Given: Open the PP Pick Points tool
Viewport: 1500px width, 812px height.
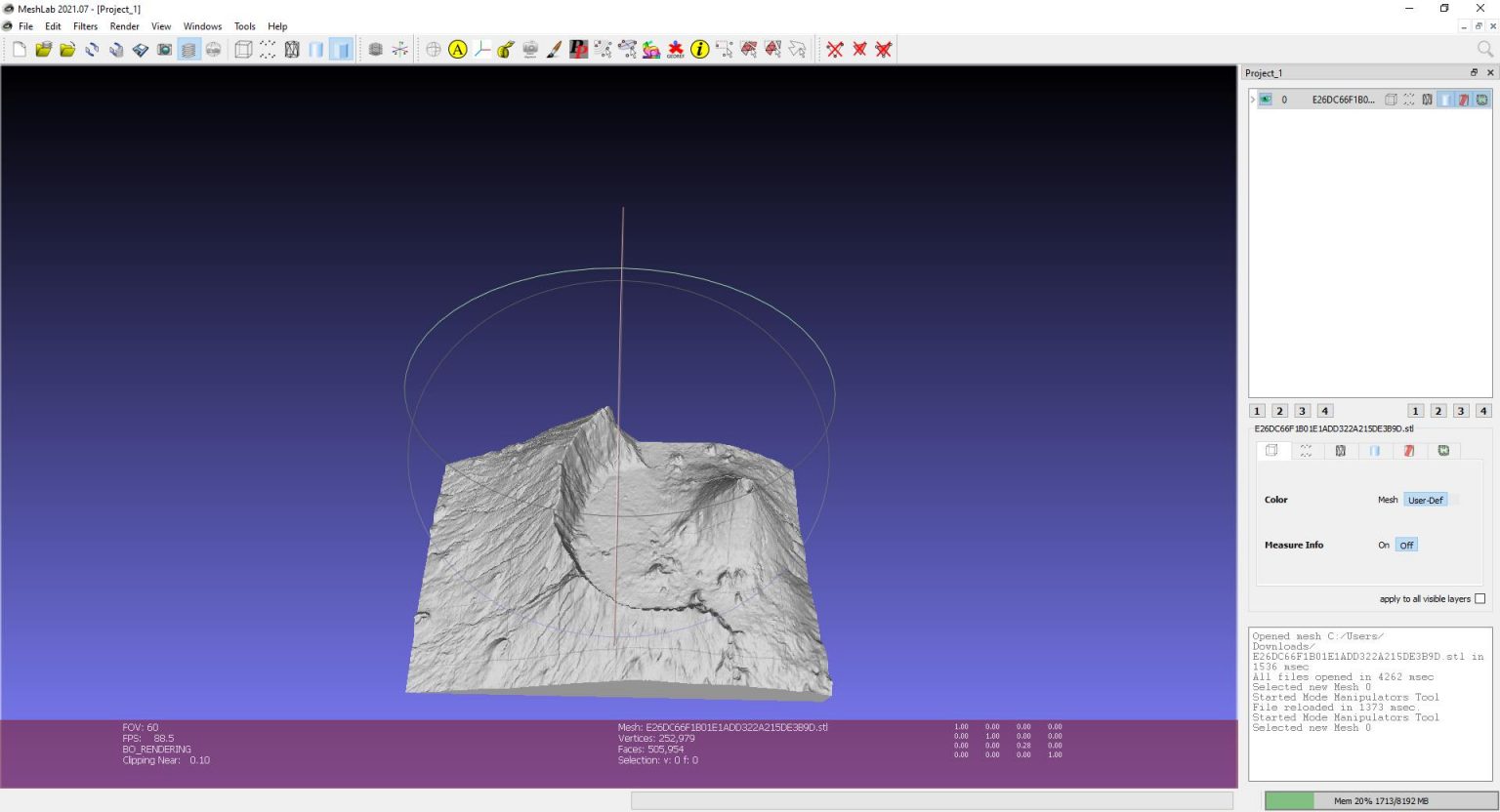Looking at the screenshot, I should [x=579, y=49].
